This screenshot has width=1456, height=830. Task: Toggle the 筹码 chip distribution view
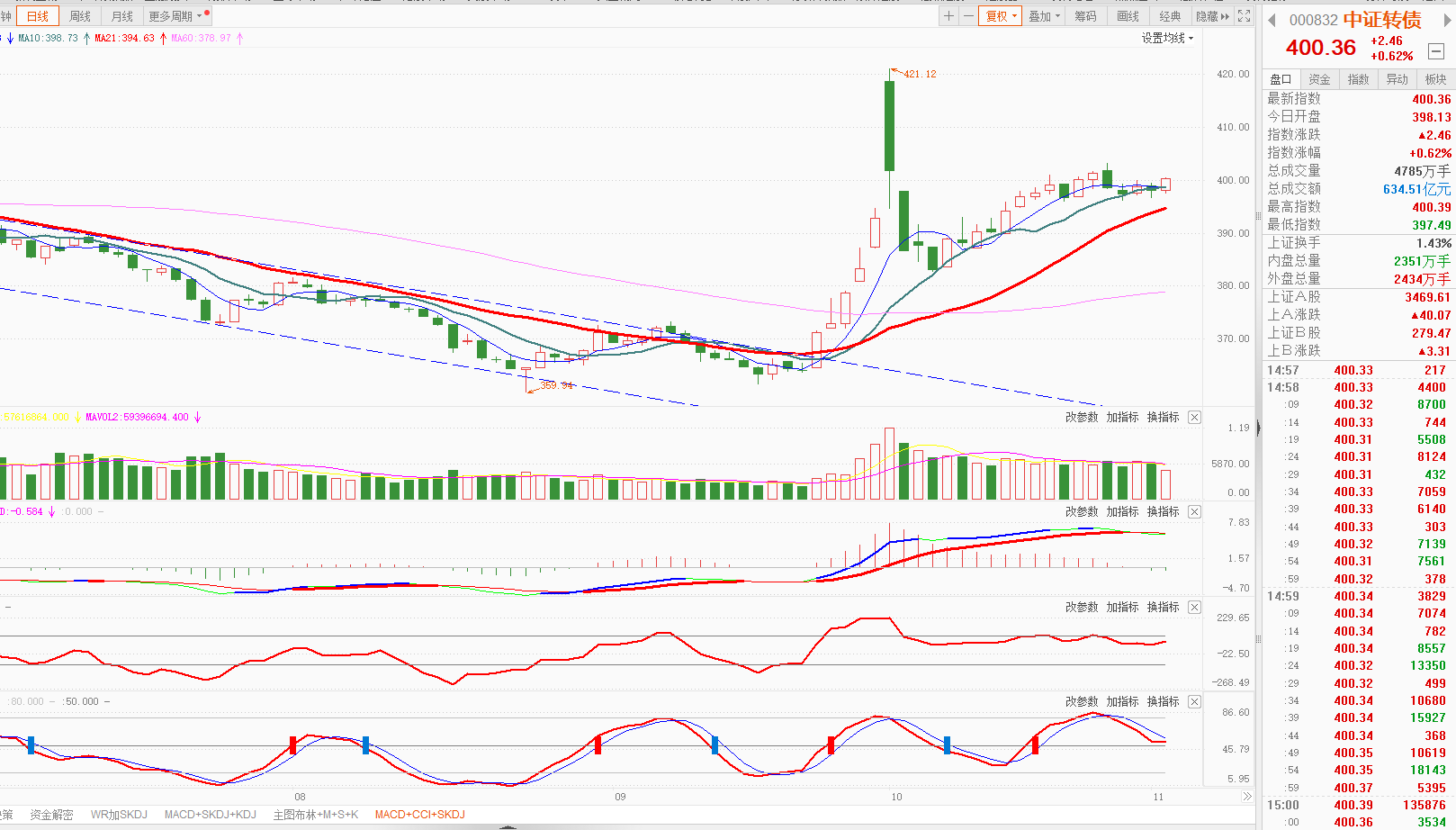click(1086, 16)
